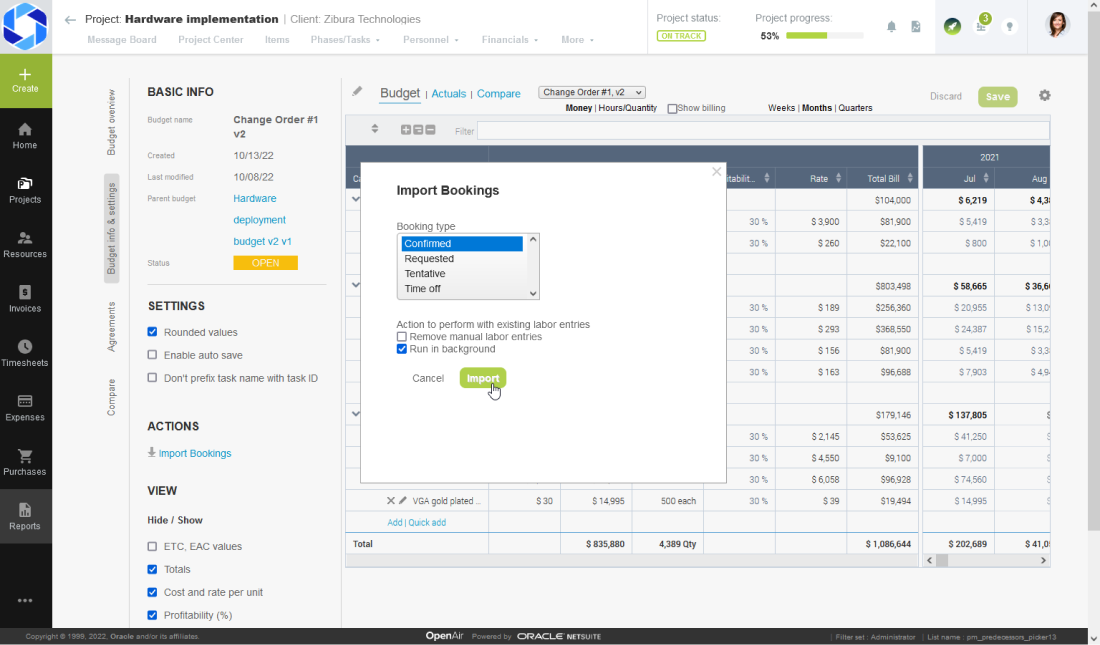Switch to the Actuals tab
Viewport: 1100px width, 645px height.
(x=448, y=93)
